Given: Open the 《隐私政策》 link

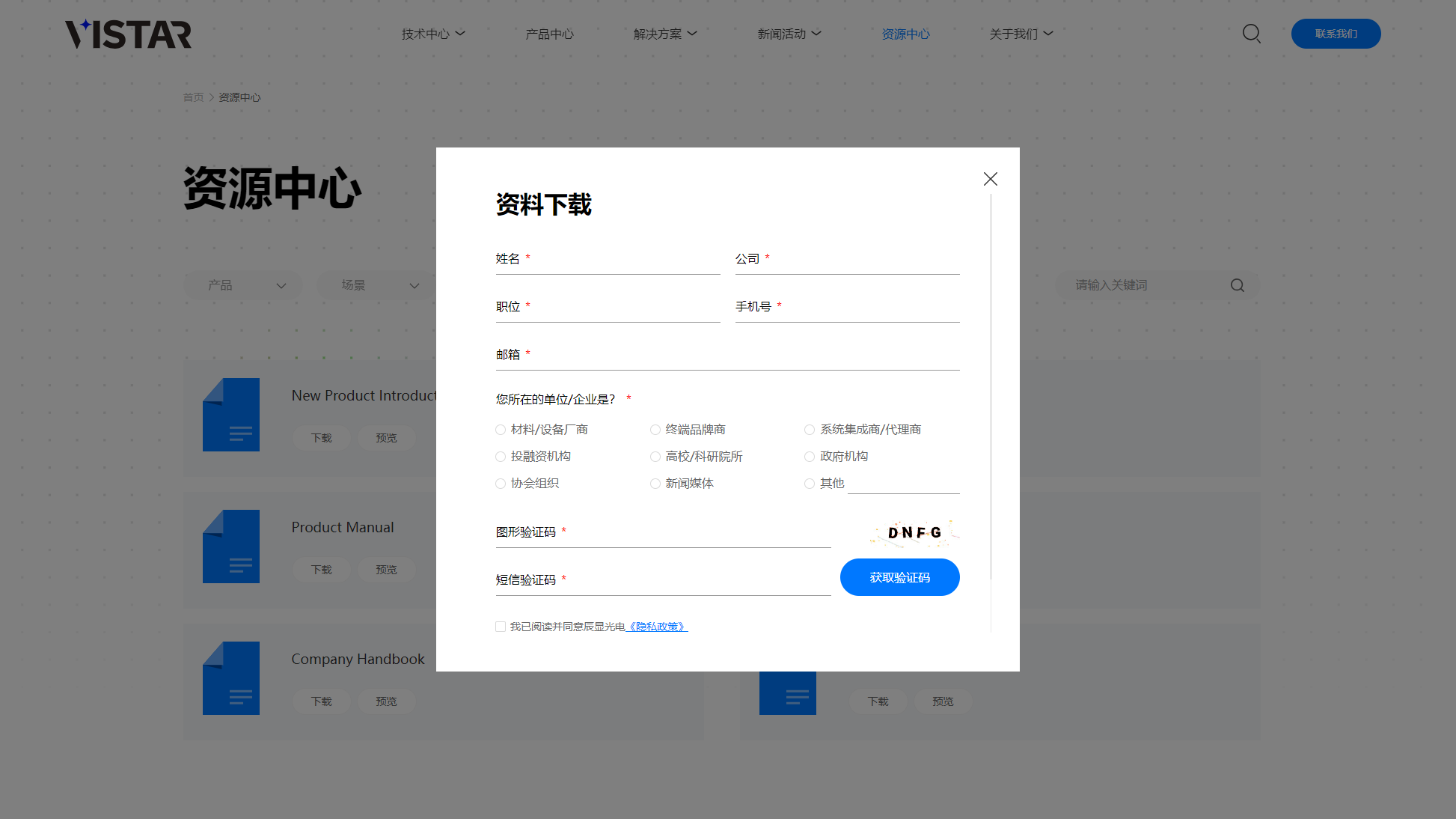Looking at the screenshot, I should tap(657, 627).
